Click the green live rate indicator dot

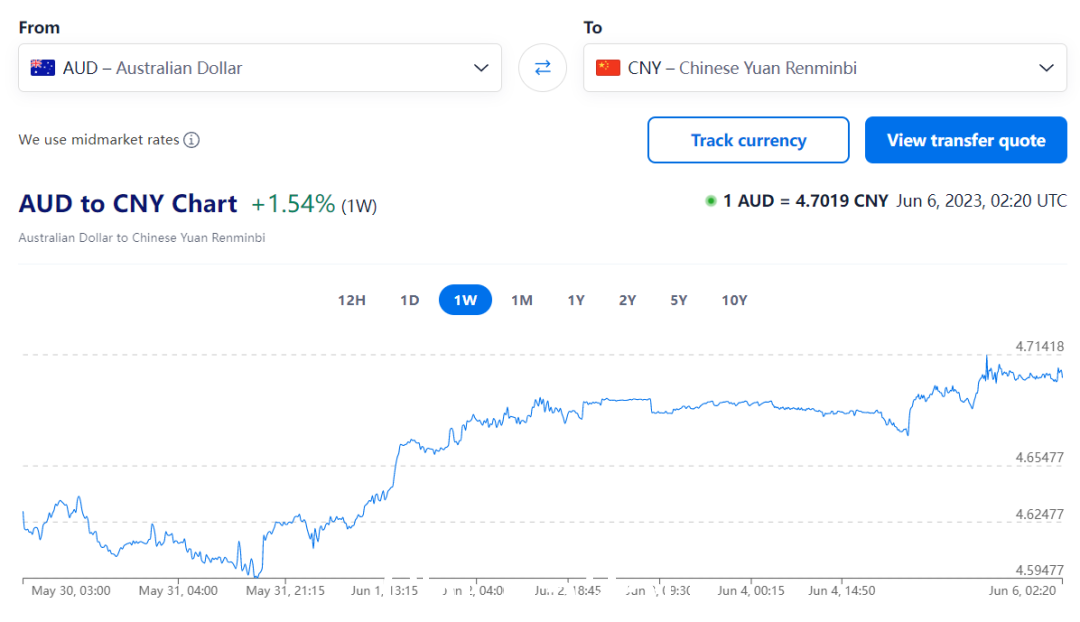(710, 201)
